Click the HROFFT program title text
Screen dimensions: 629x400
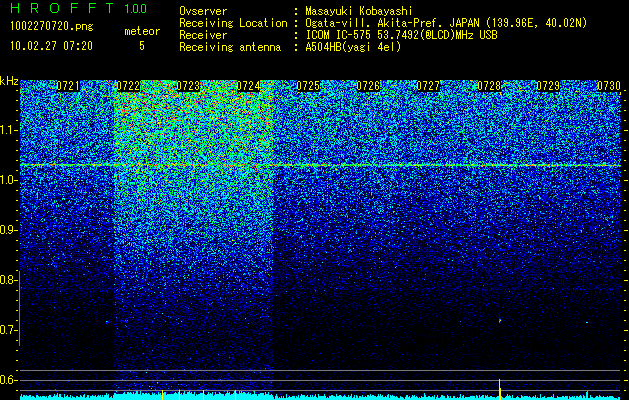tap(62, 8)
